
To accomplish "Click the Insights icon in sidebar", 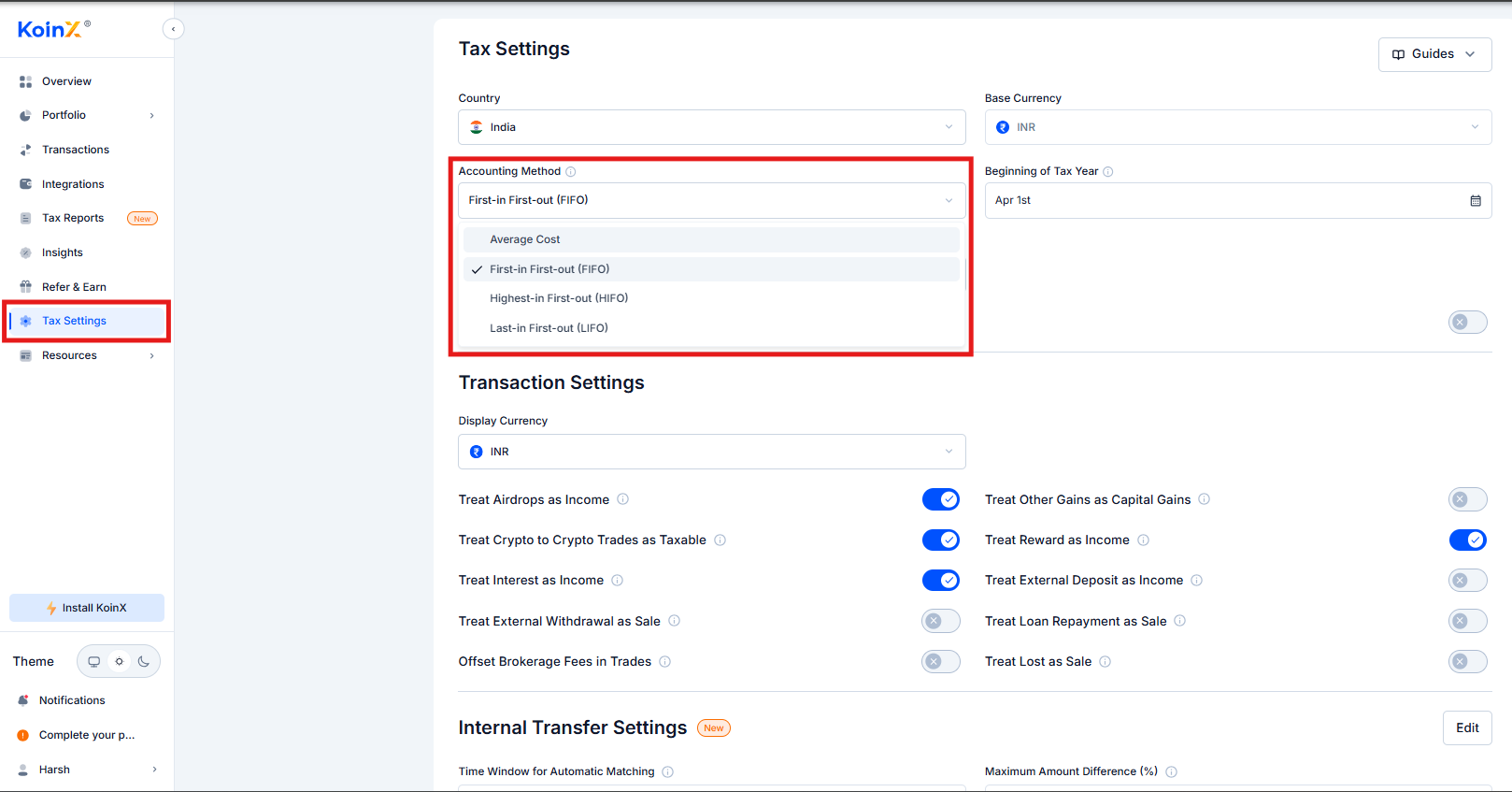I will 25,252.
